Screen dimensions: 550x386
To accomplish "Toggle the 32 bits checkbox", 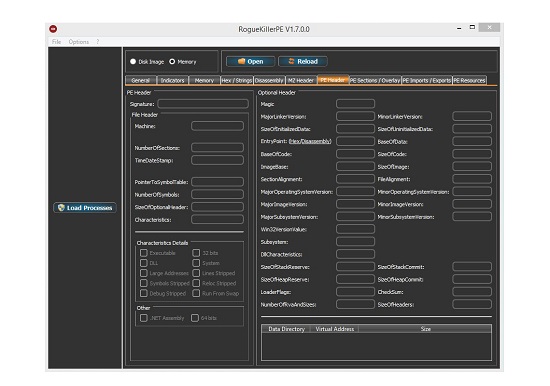I will pos(196,253).
